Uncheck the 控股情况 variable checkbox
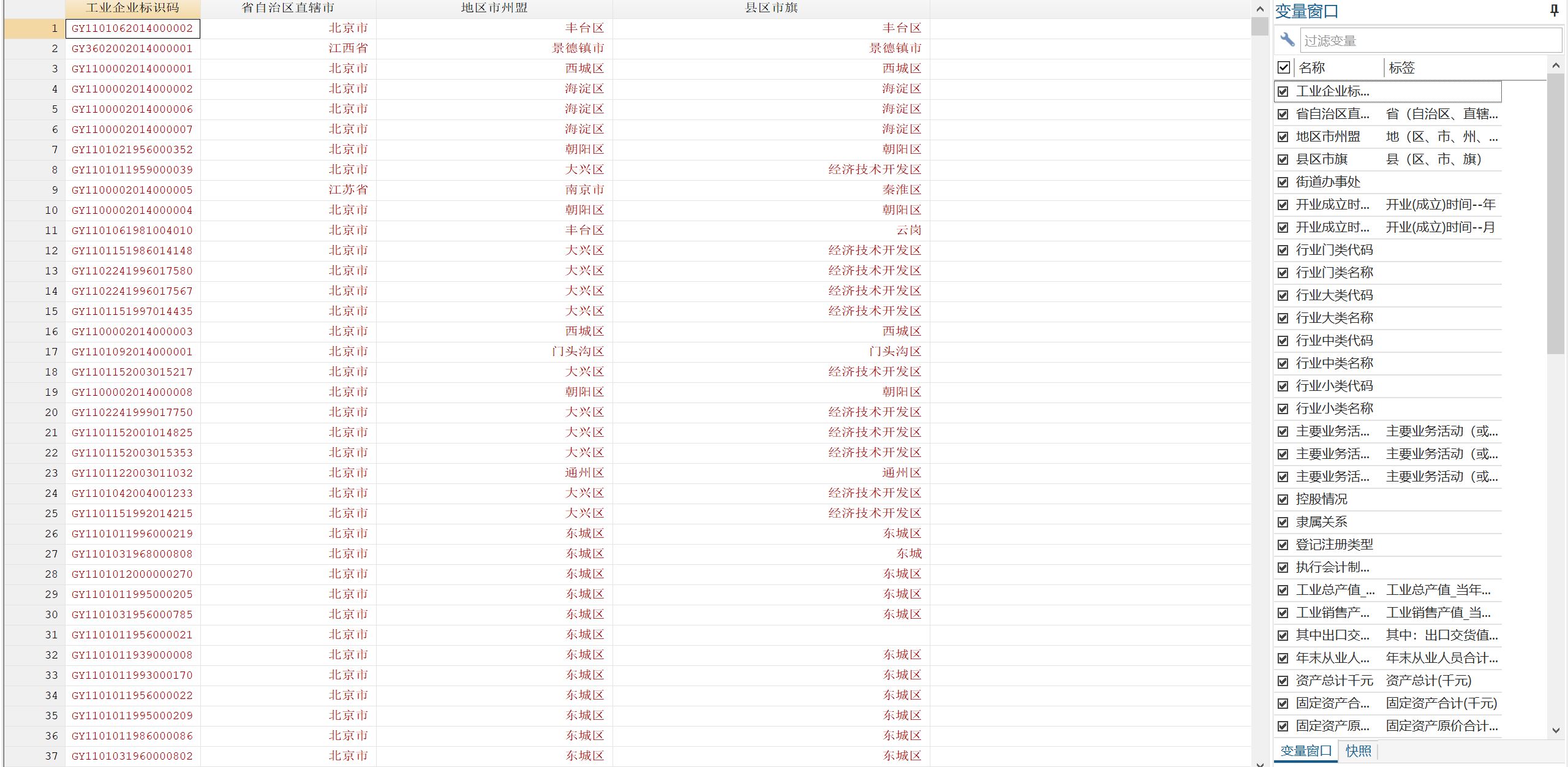This screenshot has height=767, width=1568. 1283,499
